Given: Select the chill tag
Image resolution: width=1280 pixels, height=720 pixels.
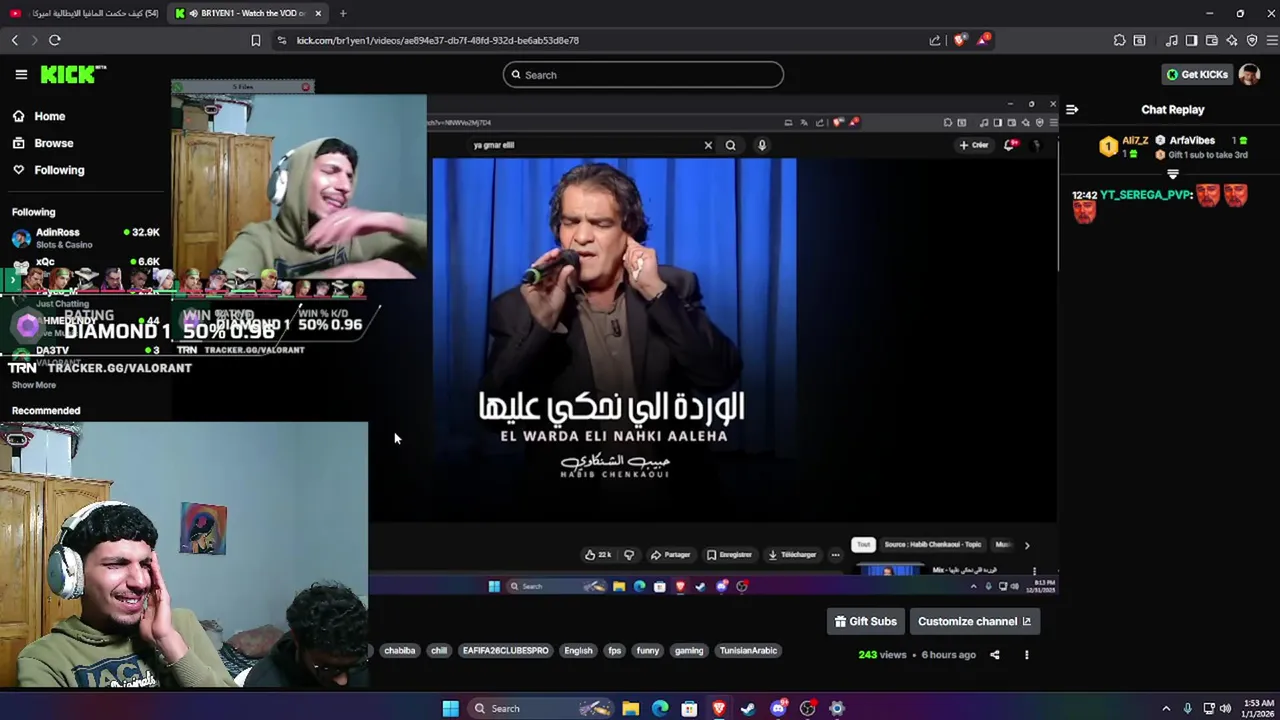Looking at the screenshot, I should (x=439, y=651).
